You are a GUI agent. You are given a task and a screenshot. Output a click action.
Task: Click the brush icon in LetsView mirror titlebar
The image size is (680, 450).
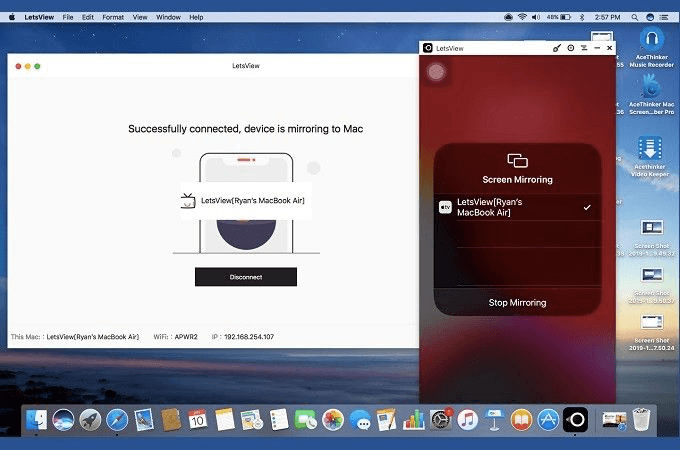click(557, 48)
